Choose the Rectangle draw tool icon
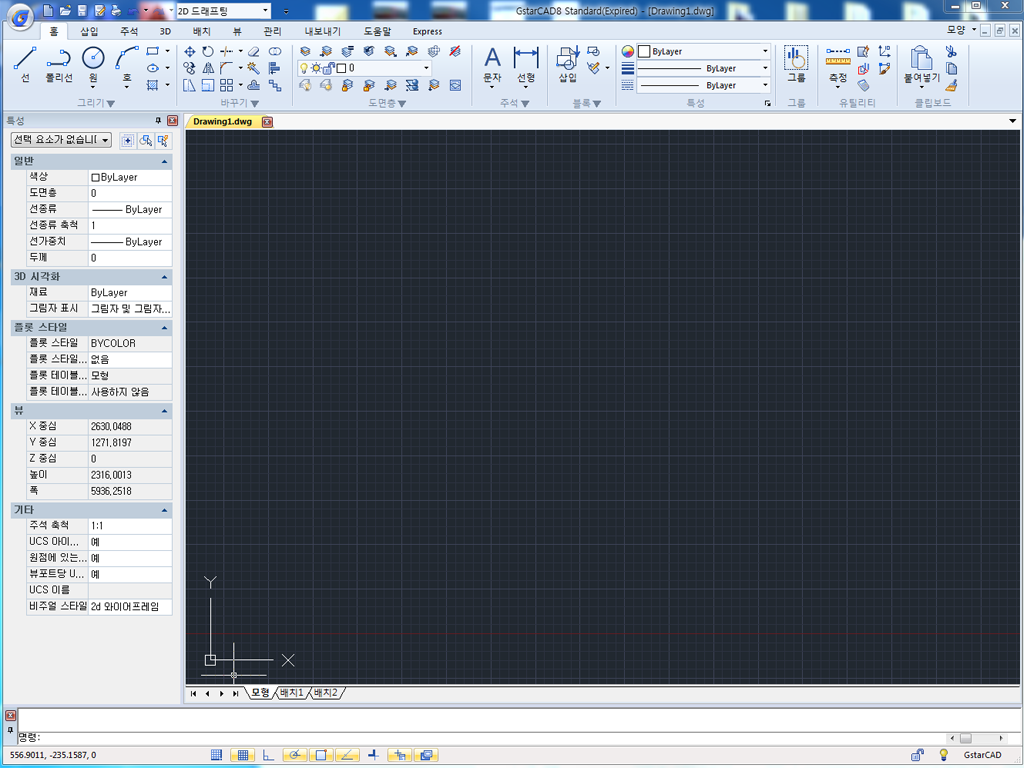Image resolution: width=1024 pixels, height=768 pixels. pyautogui.click(x=153, y=51)
